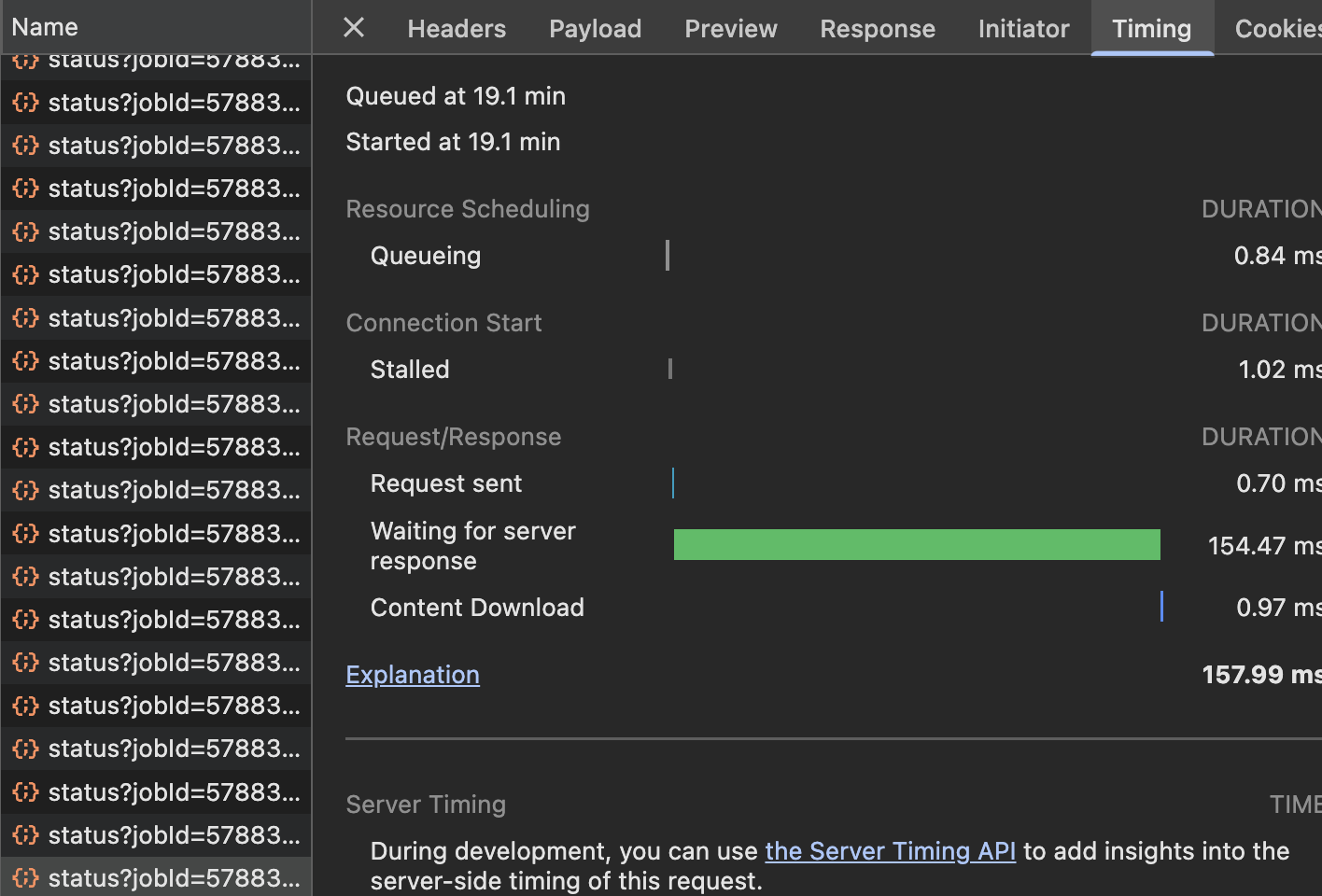Select the Preview tab

(x=731, y=28)
